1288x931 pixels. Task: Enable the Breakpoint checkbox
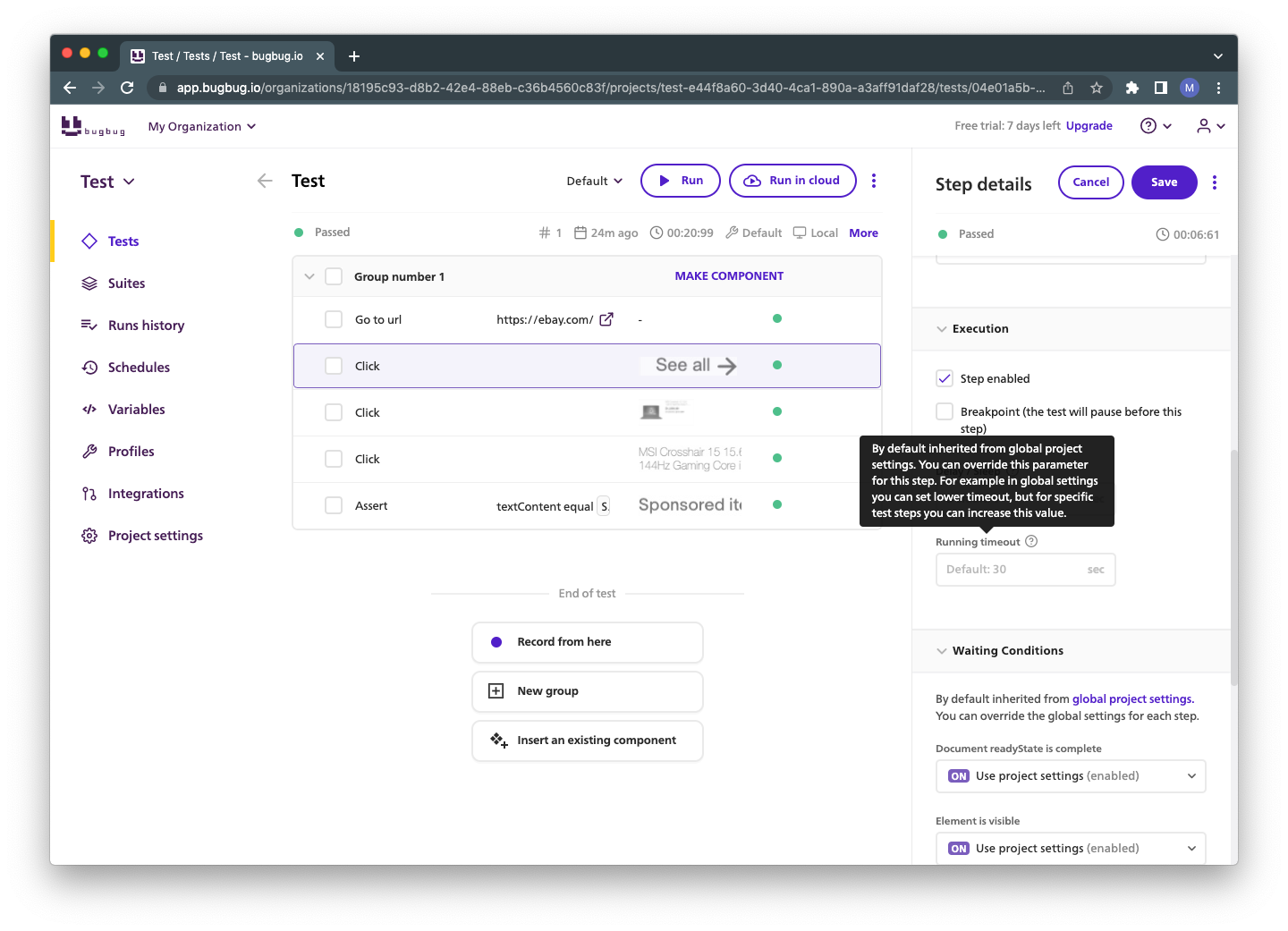[x=945, y=411]
